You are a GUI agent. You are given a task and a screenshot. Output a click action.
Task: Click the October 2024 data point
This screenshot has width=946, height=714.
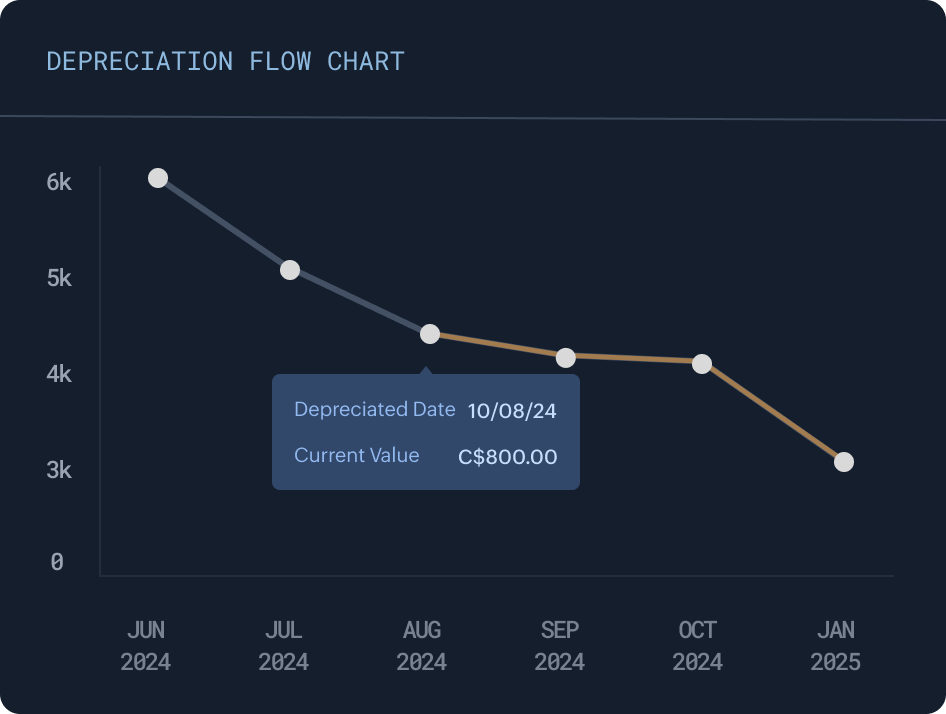pyautogui.click(x=702, y=364)
